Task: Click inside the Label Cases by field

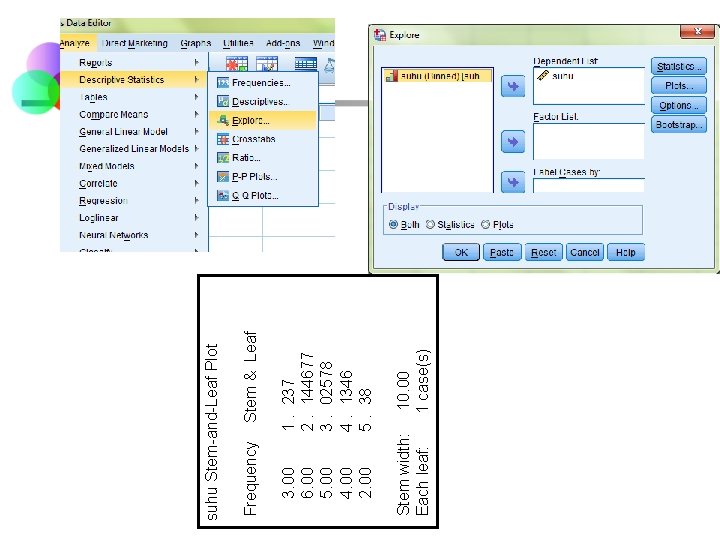Action: pos(589,186)
